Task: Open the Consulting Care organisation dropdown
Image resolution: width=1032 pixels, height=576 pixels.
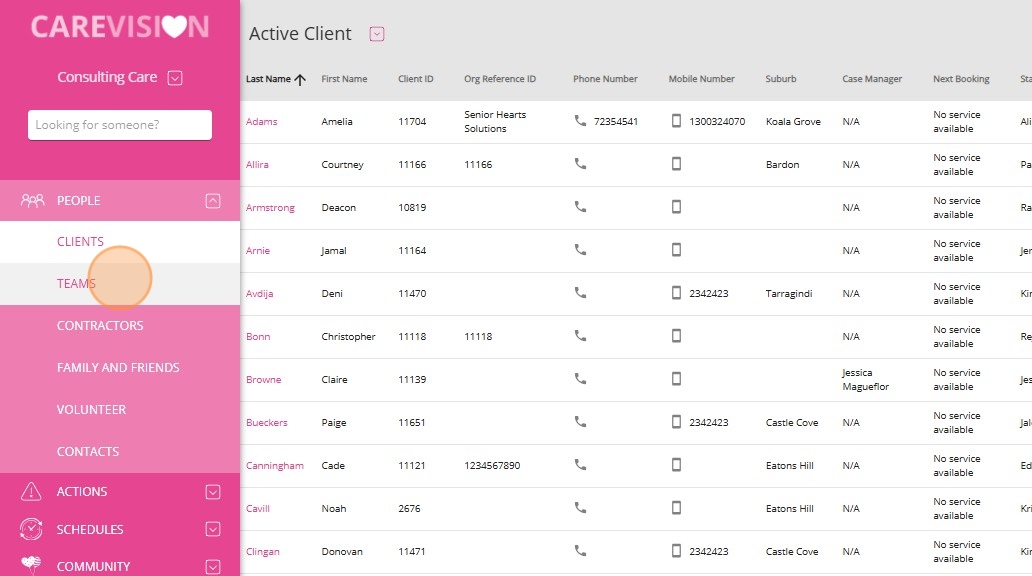Action: [x=174, y=78]
